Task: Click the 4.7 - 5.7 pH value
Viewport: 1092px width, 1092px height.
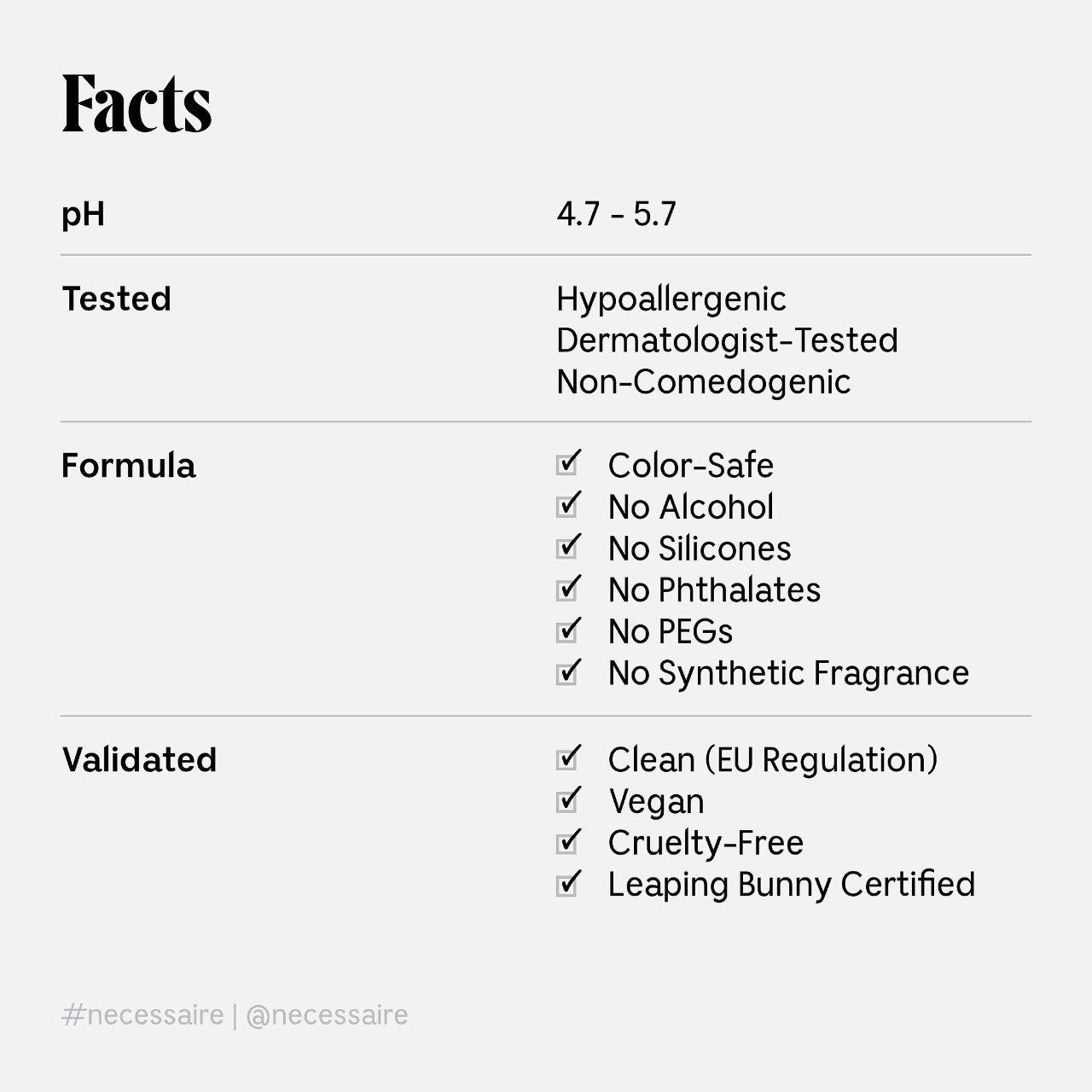Action: click(x=616, y=213)
